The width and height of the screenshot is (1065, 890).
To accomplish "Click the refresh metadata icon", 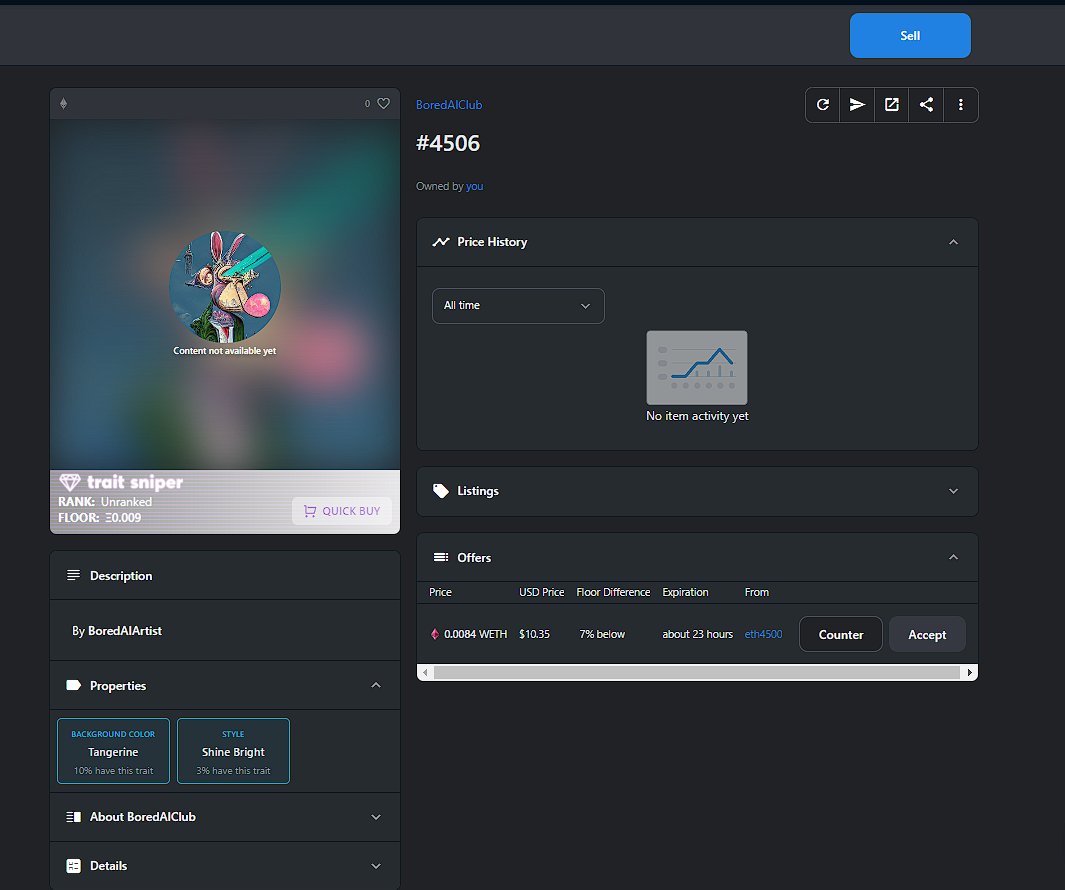I will 823,105.
